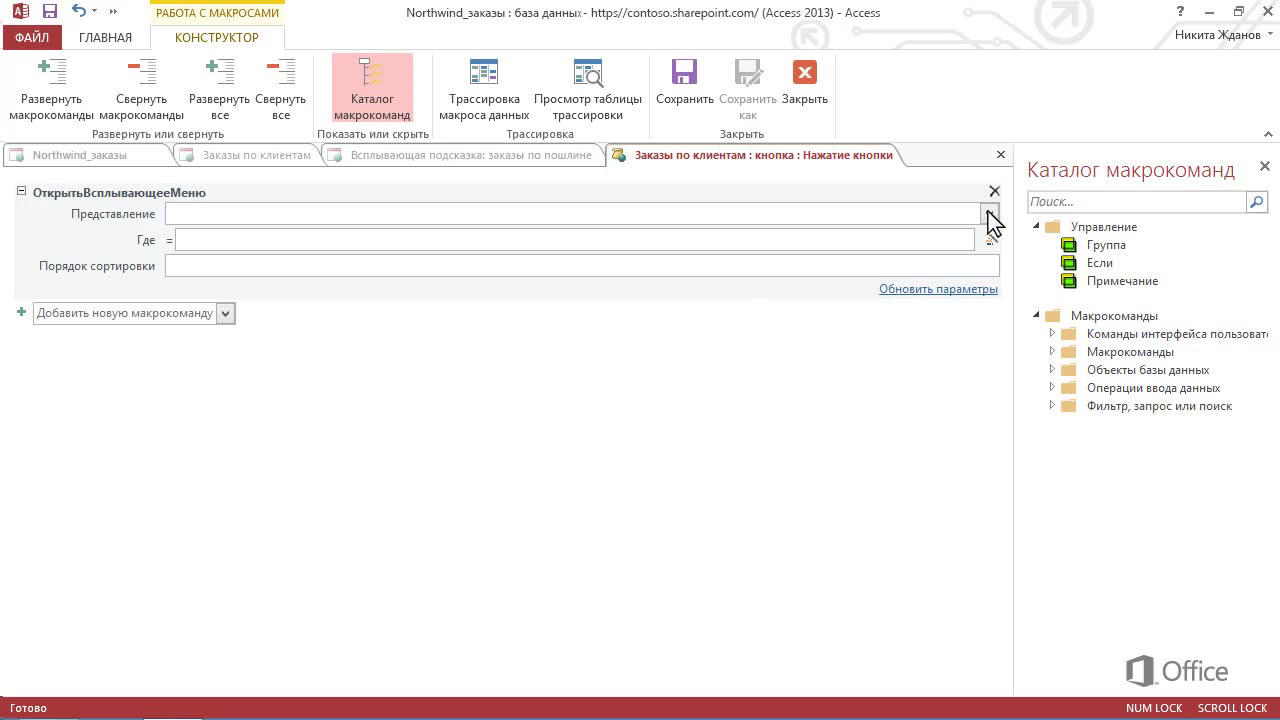Expand Фильтр, запрос или поиск folder
The height and width of the screenshot is (720, 1280).
click(x=1052, y=405)
